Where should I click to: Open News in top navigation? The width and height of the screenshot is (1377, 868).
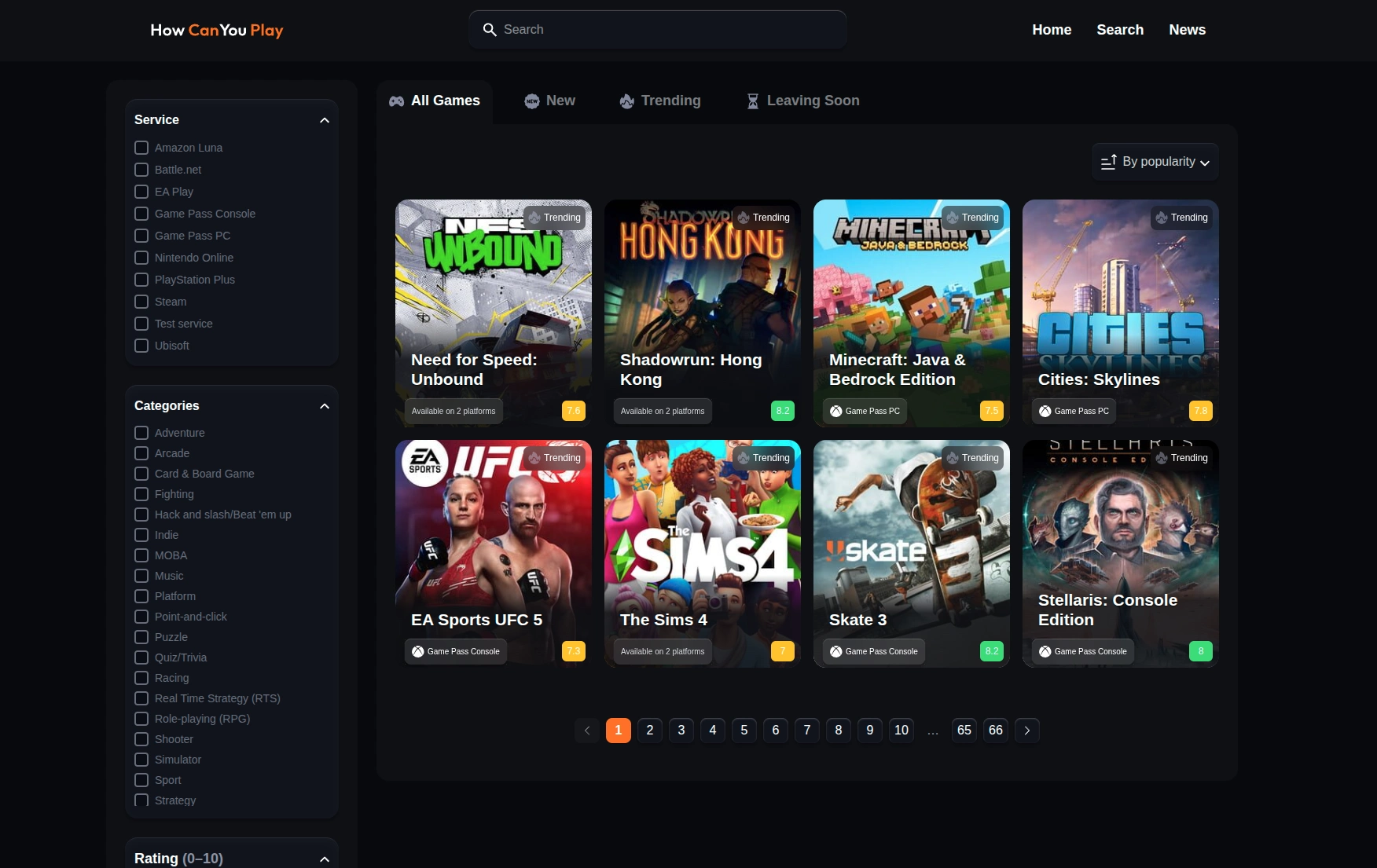1187,30
